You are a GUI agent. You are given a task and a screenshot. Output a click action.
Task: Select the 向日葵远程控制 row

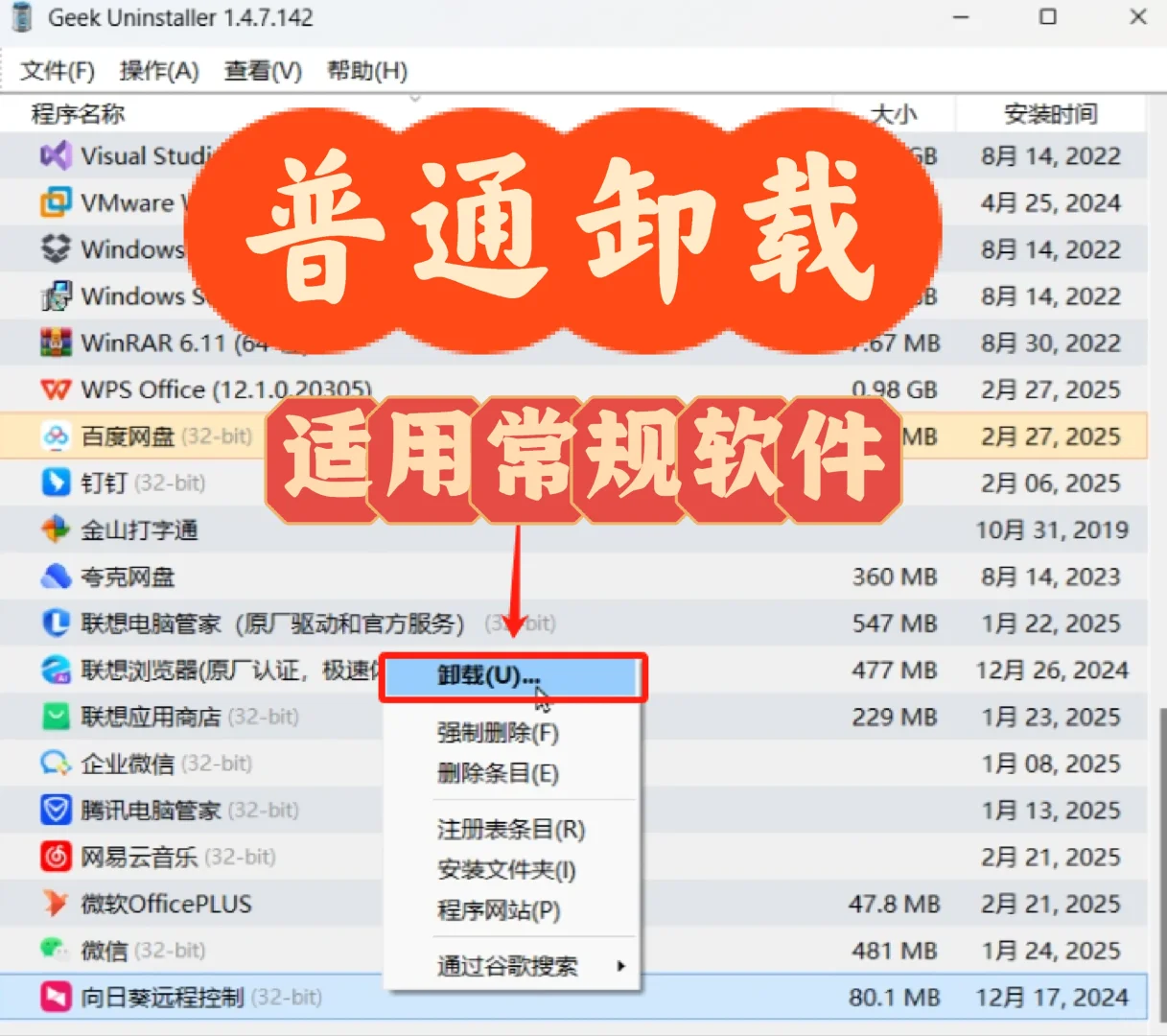(x=192, y=997)
